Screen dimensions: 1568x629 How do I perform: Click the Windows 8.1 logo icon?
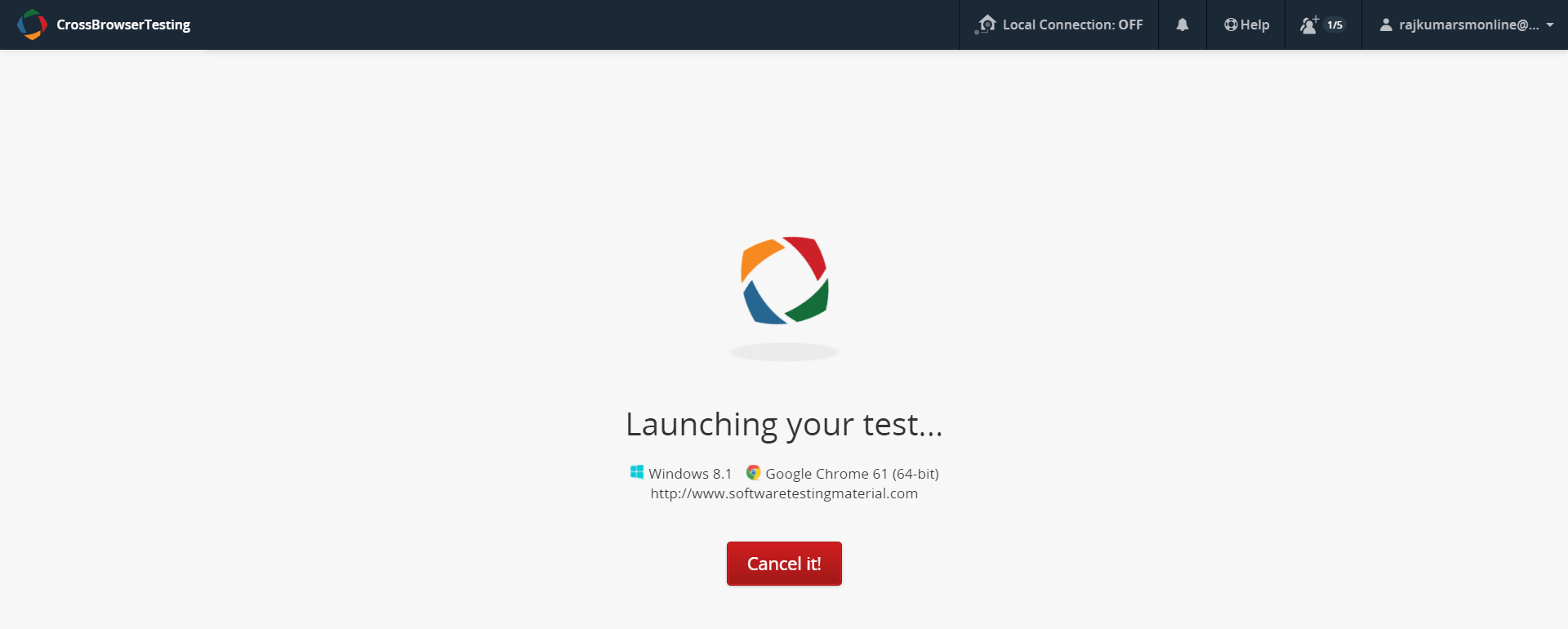(x=637, y=472)
